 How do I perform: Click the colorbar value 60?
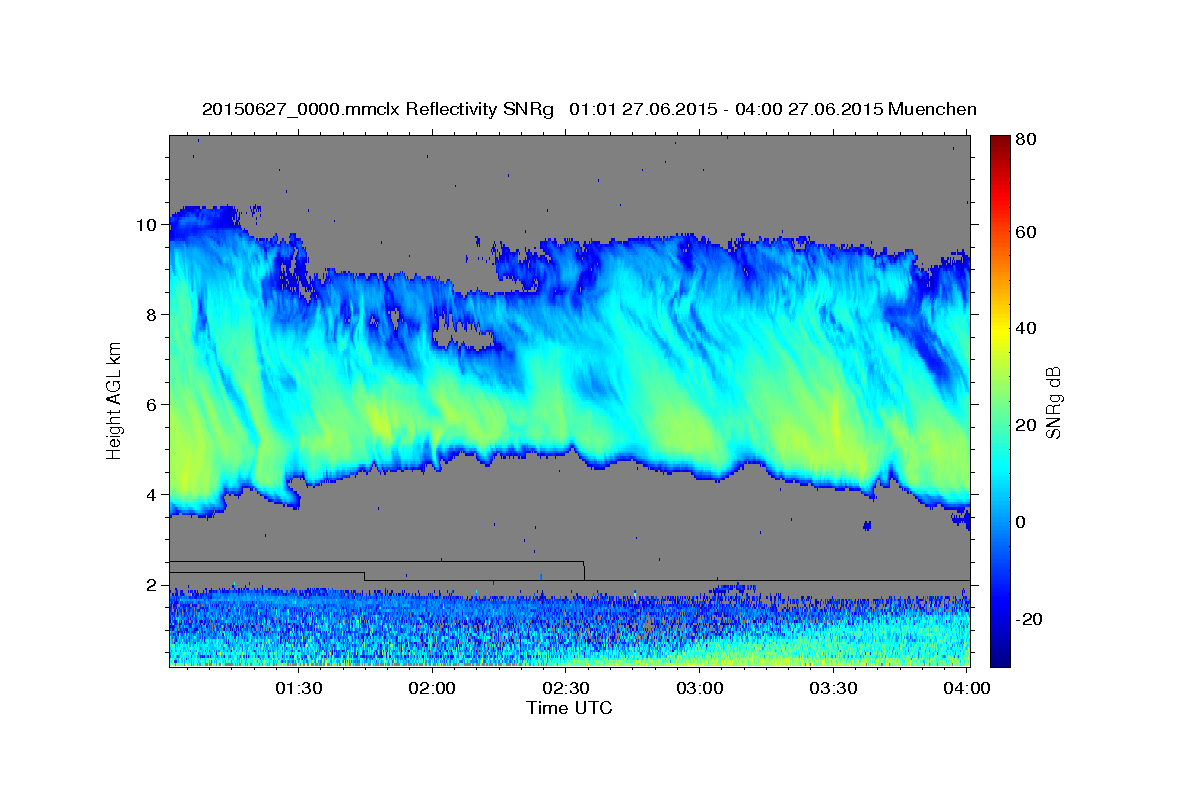tap(1025, 233)
